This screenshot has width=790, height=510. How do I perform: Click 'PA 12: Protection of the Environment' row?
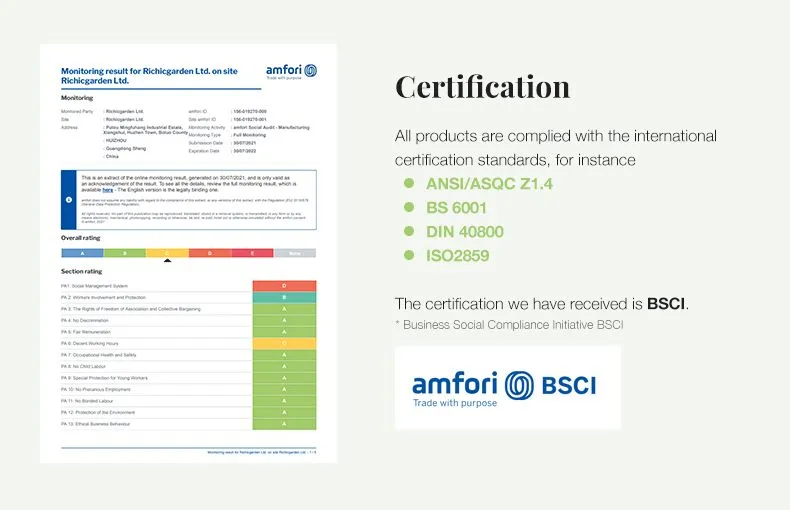tap(188, 413)
